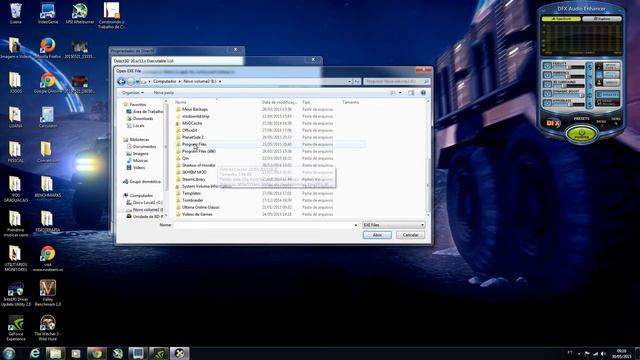Select Músicas in navigation pane
Image resolution: width=640 pixels, height=360 pixels.
tap(138, 160)
